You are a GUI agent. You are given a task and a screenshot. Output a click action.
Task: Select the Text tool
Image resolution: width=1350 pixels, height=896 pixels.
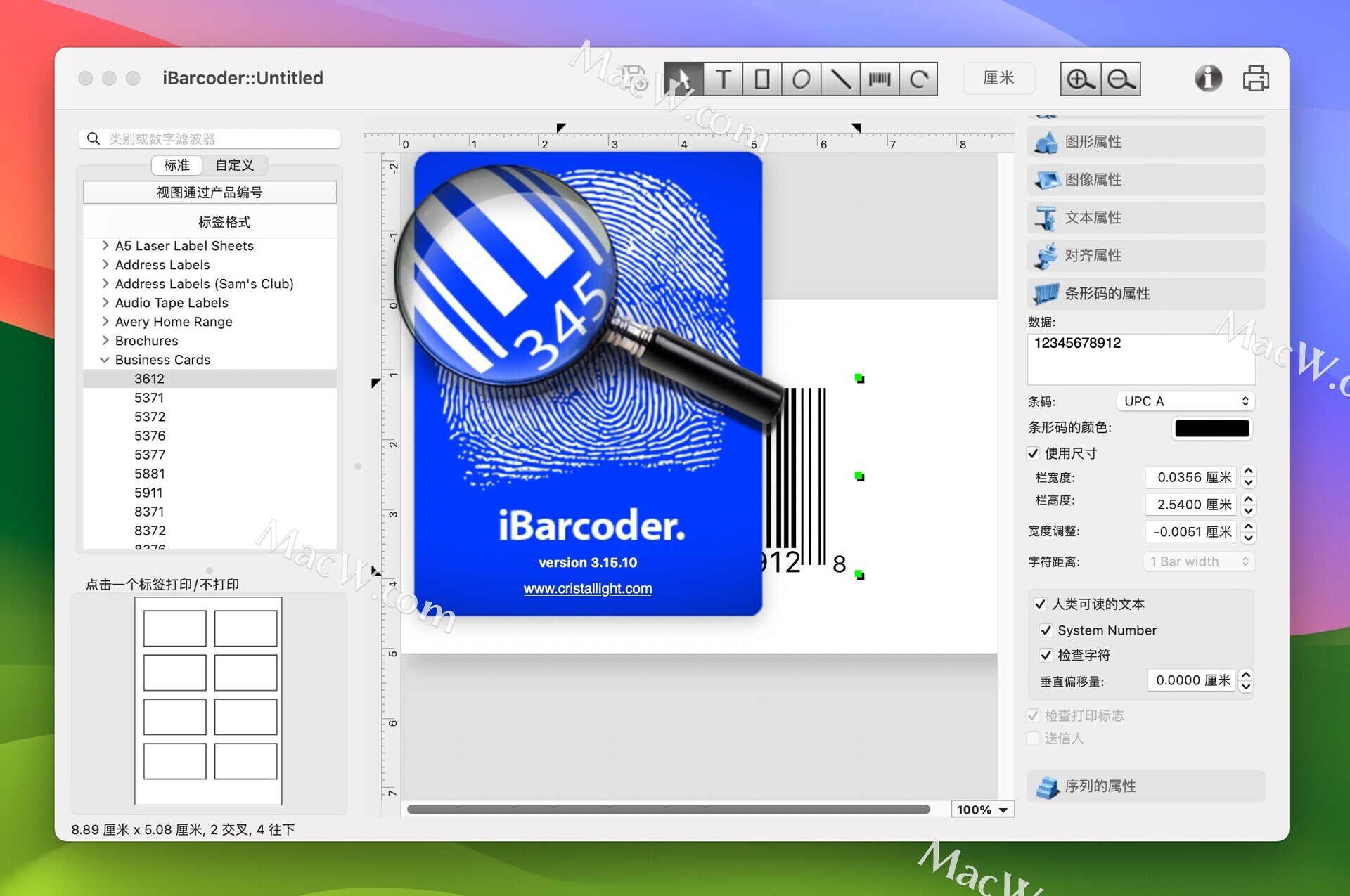point(723,79)
